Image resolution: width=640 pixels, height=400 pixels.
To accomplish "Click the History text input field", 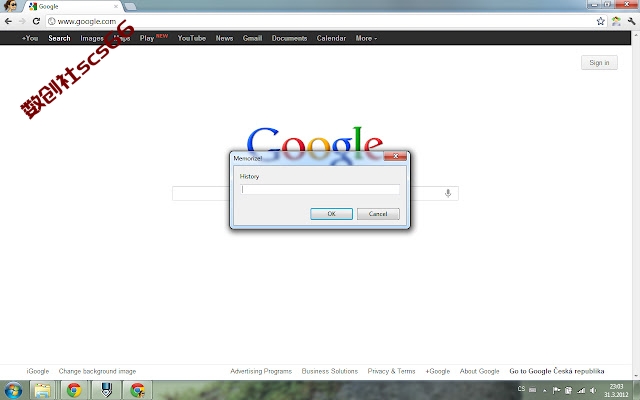I will [x=320, y=189].
